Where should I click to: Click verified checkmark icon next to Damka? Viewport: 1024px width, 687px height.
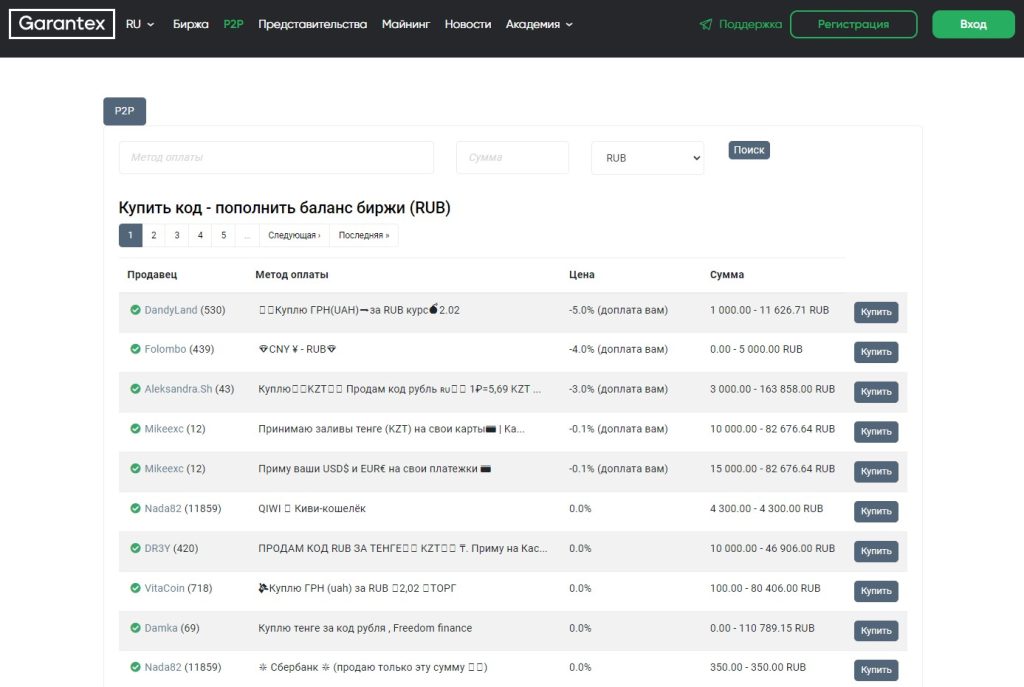tap(135, 628)
